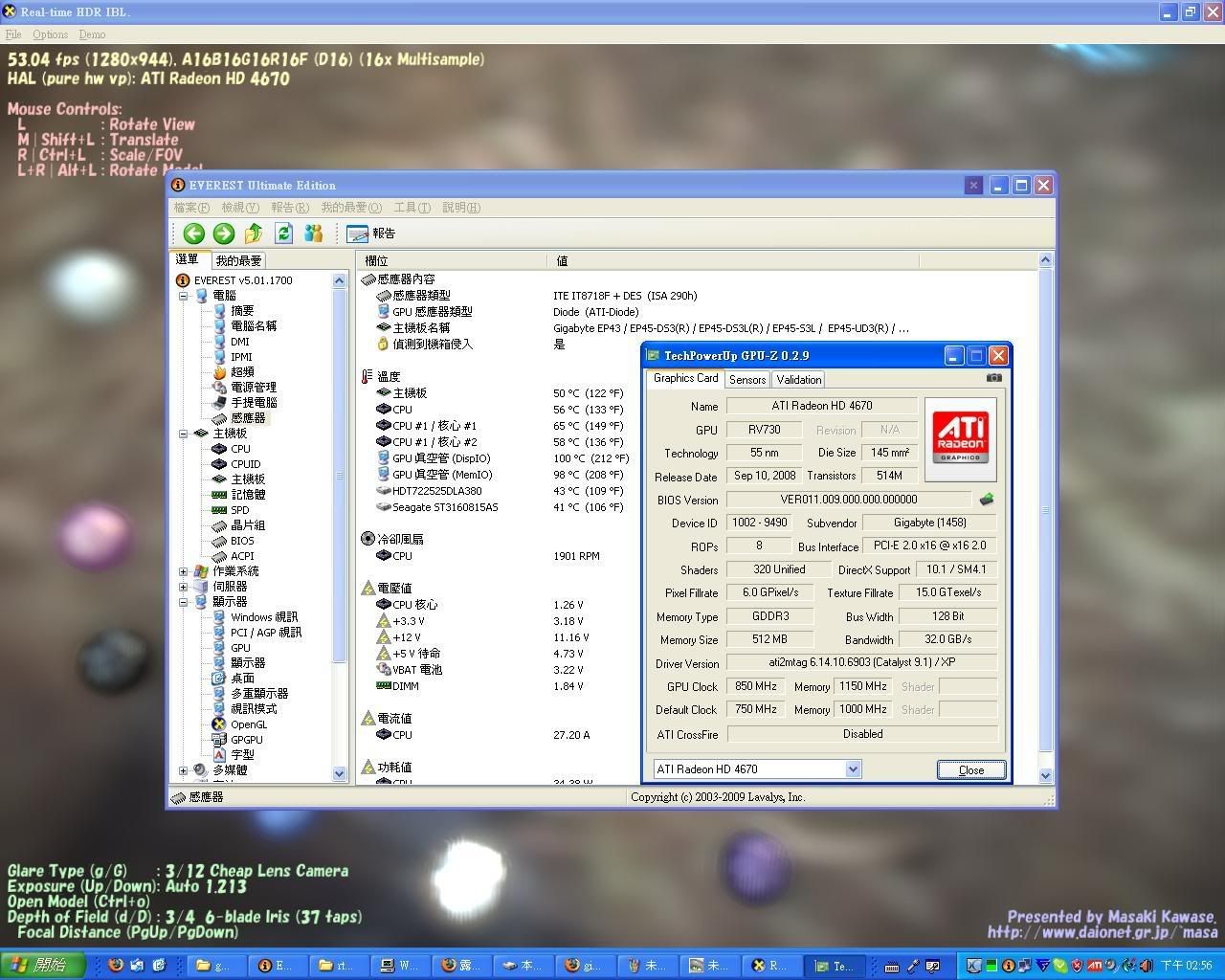Click the down arrow of EVEREST tree scrollbar

click(x=339, y=773)
